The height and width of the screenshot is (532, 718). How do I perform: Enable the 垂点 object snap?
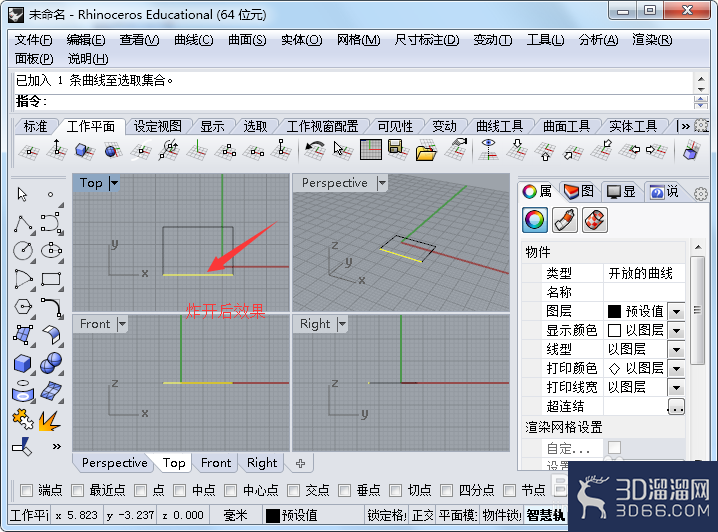pos(344,490)
